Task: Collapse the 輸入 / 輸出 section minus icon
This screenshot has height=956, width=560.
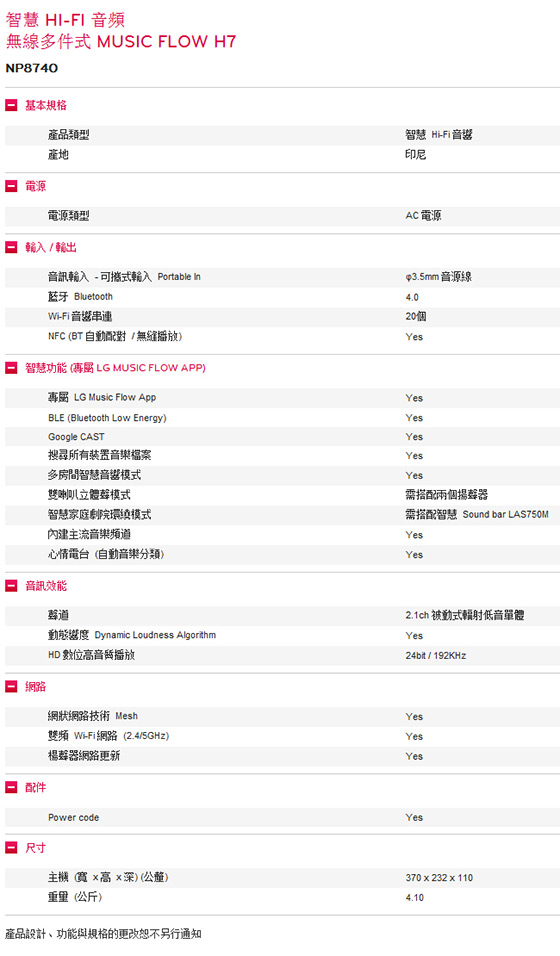Action: [11, 247]
